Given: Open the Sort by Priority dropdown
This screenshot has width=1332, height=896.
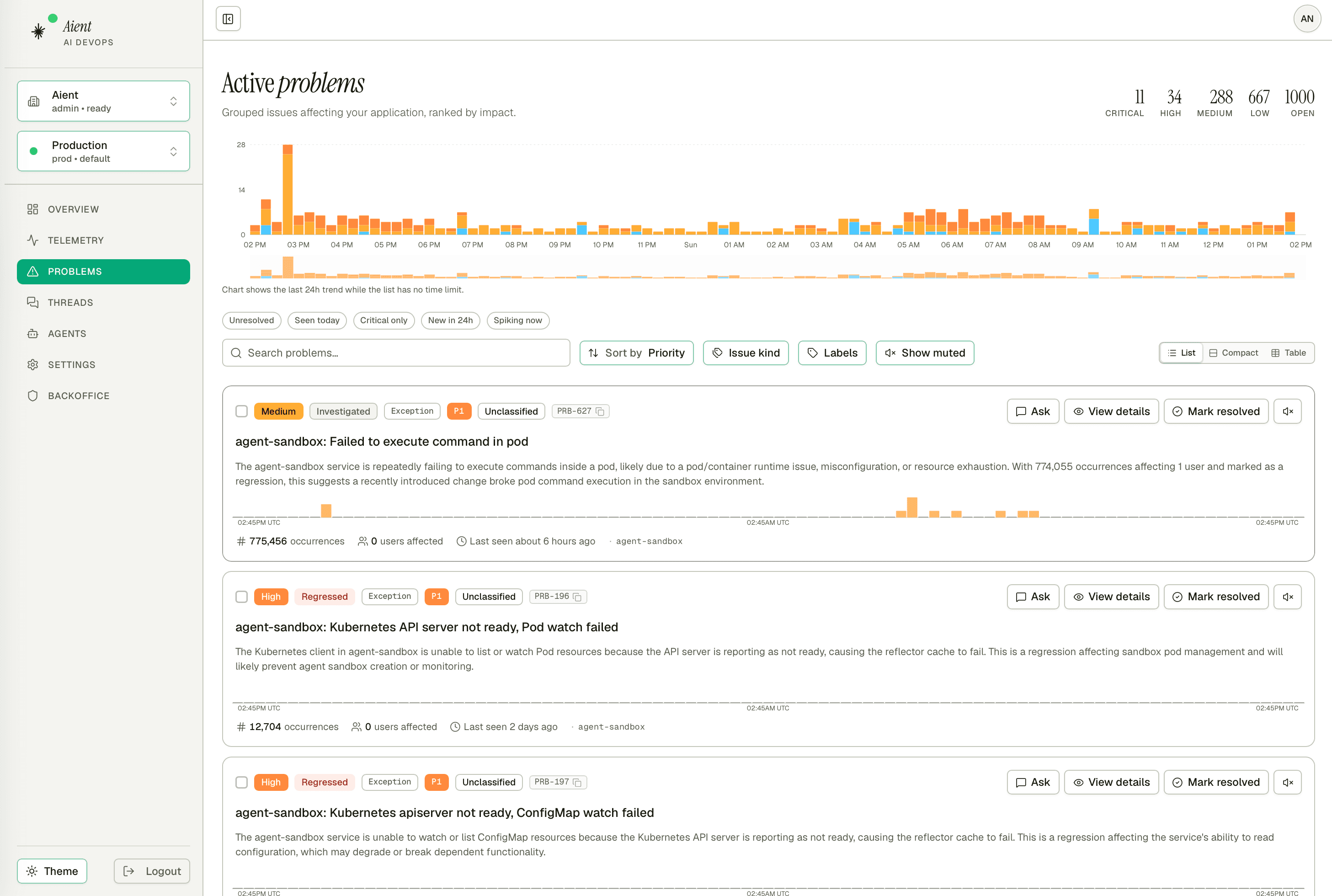Looking at the screenshot, I should tap(636, 353).
